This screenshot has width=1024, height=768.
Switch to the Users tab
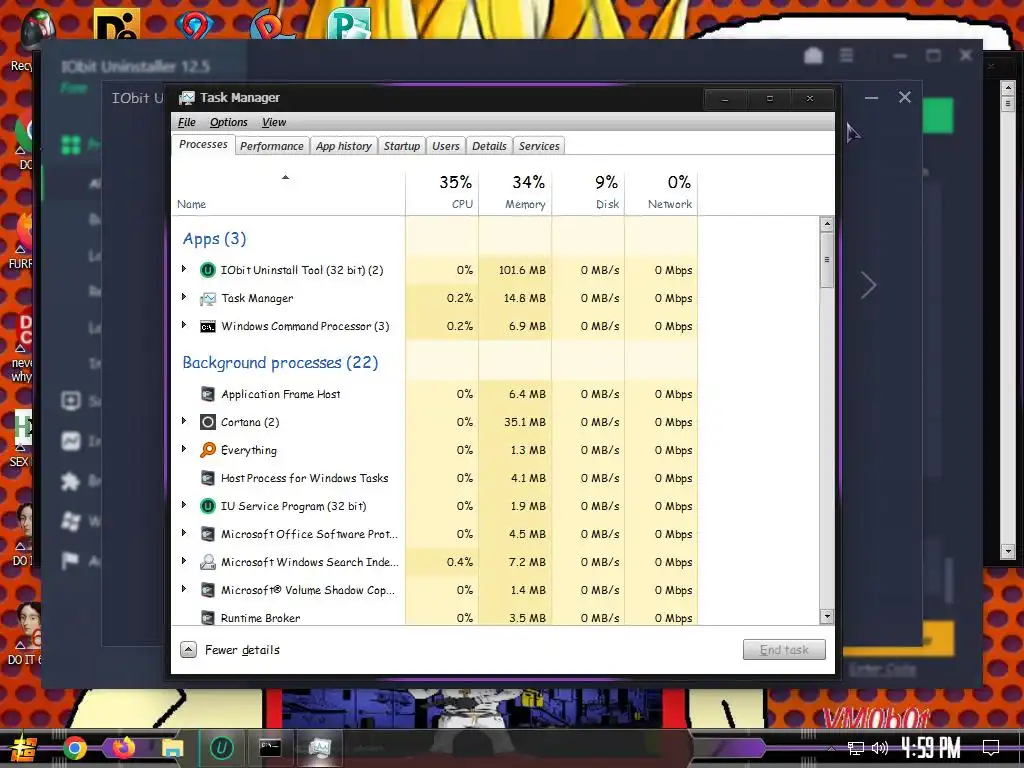click(x=446, y=146)
